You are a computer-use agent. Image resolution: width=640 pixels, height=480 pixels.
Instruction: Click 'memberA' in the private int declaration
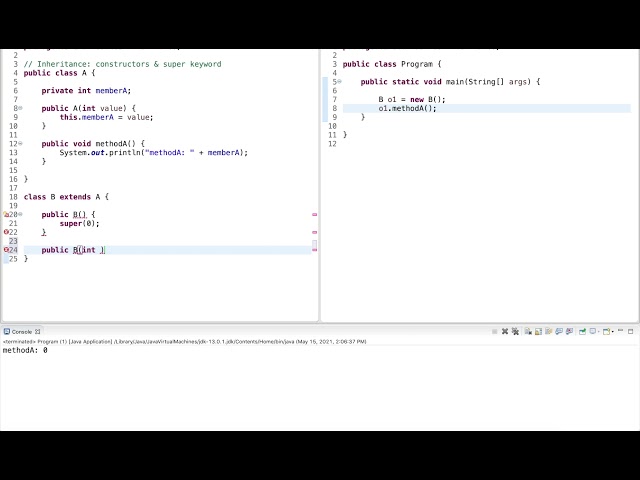[112, 91]
